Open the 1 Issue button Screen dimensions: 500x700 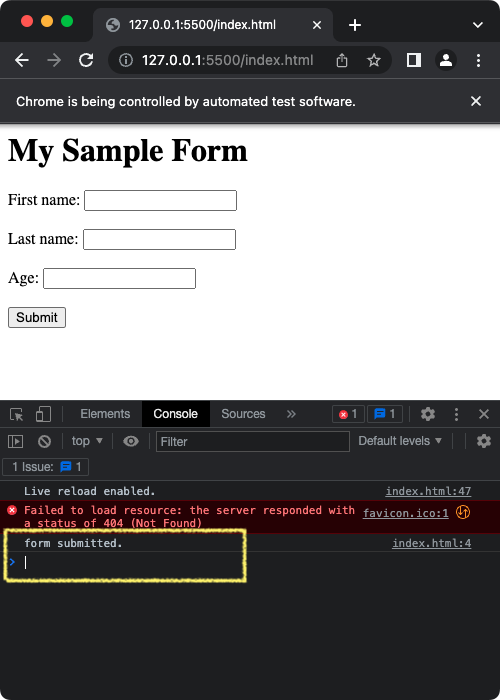[46, 467]
